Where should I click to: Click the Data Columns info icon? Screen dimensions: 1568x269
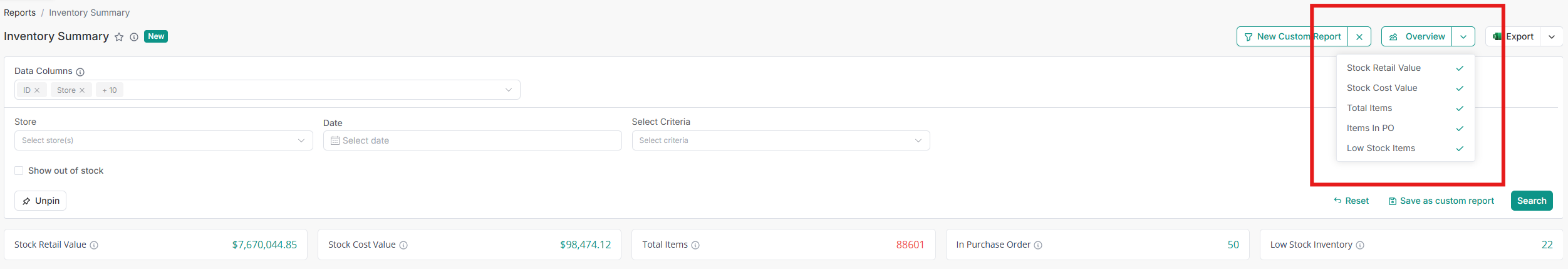pyautogui.click(x=80, y=72)
